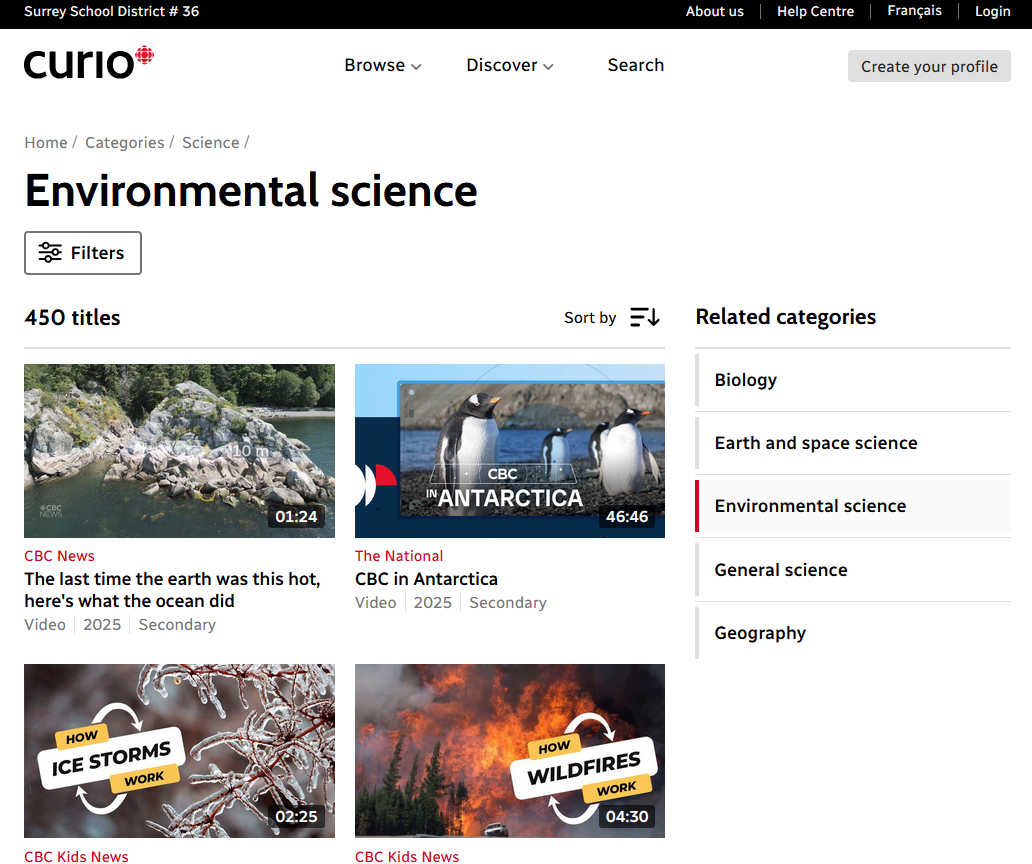
Task: Open The National source link
Action: tap(399, 556)
